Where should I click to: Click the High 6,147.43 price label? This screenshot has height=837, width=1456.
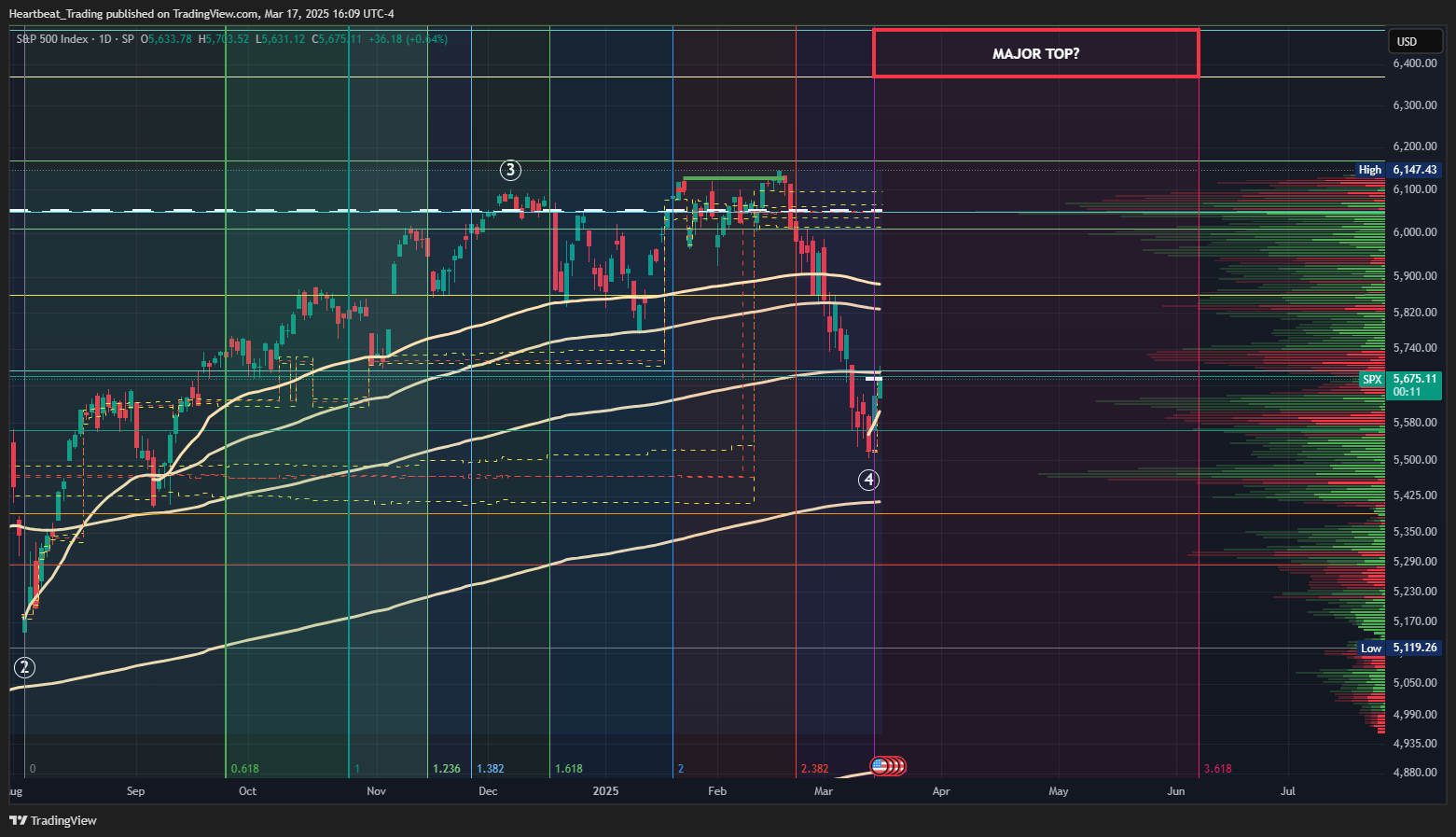pyautogui.click(x=1398, y=170)
